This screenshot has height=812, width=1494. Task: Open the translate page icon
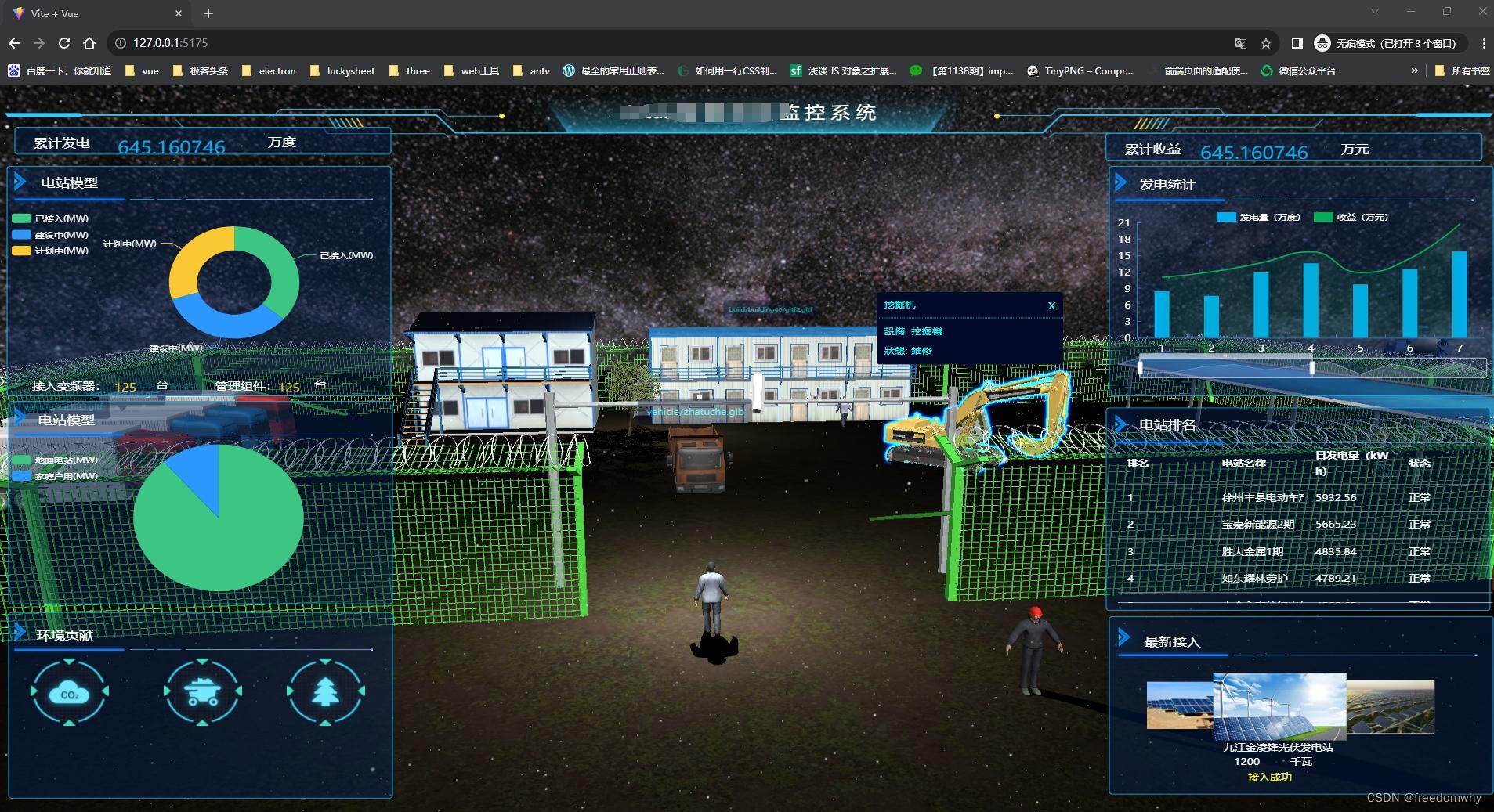1241,43
